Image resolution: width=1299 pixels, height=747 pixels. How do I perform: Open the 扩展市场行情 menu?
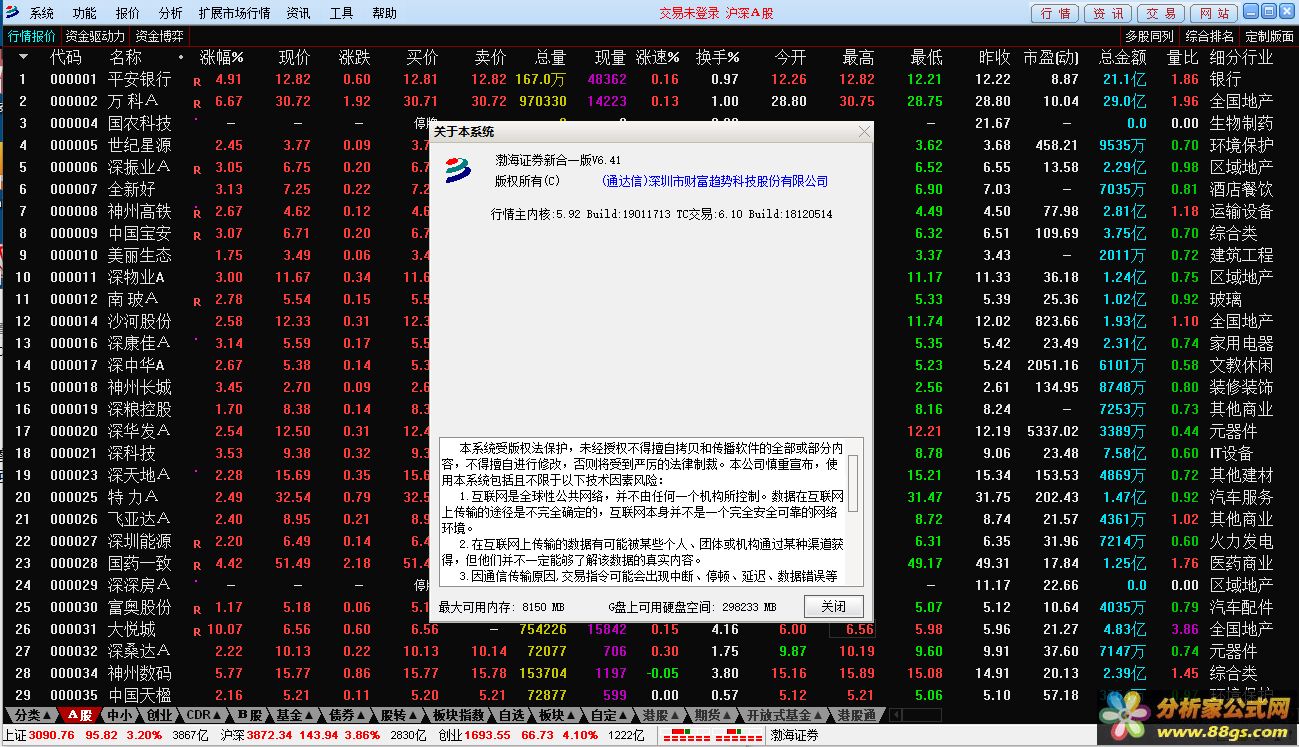click(x=235, y=13)
